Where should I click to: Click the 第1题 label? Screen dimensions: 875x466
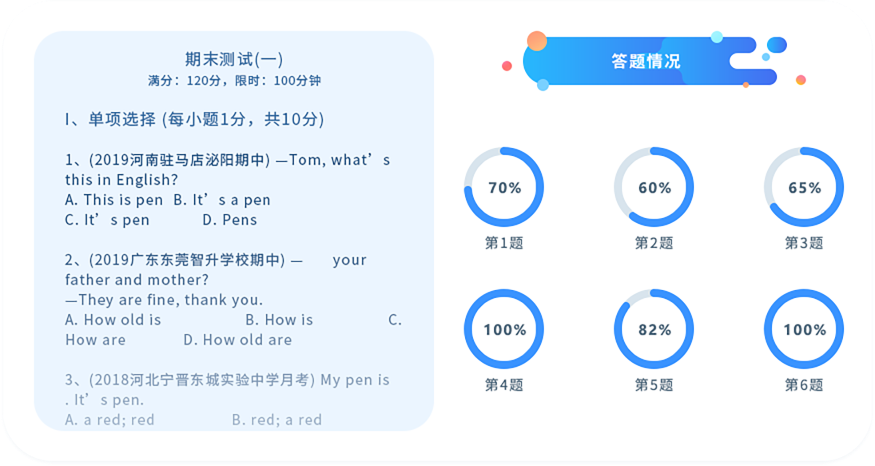pos(504,243)
